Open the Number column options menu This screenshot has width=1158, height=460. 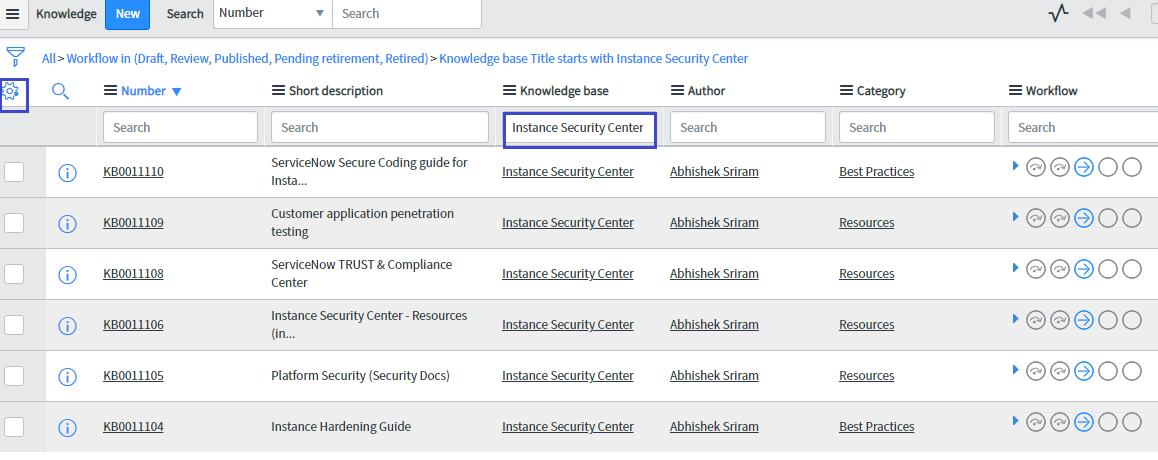pos(110,91)
